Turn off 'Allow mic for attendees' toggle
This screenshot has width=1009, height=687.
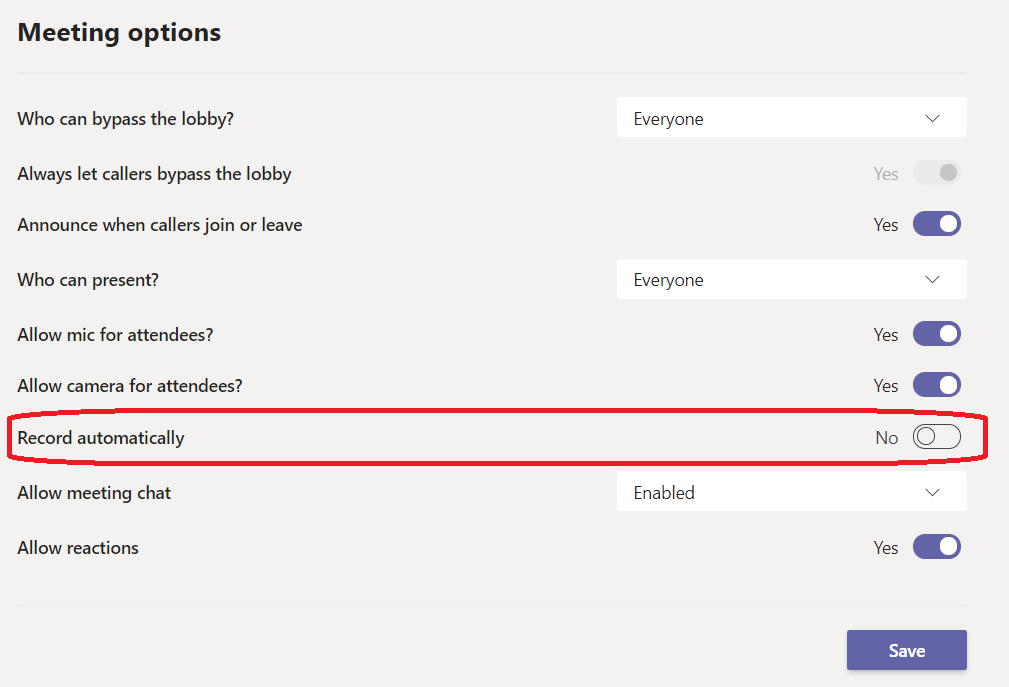pyautogui.click(x=937, y=334)
